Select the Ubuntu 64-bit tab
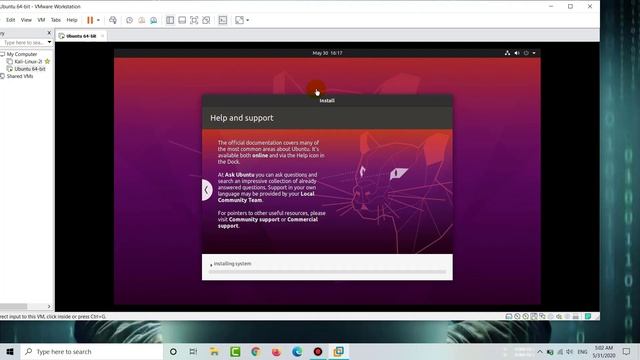The width and height of the screenshot is (640, 360). pos(81,36)
